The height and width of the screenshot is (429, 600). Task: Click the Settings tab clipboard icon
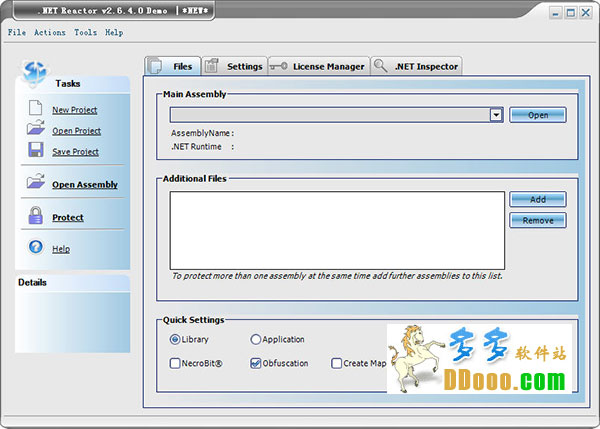click(x=211, y=65)
